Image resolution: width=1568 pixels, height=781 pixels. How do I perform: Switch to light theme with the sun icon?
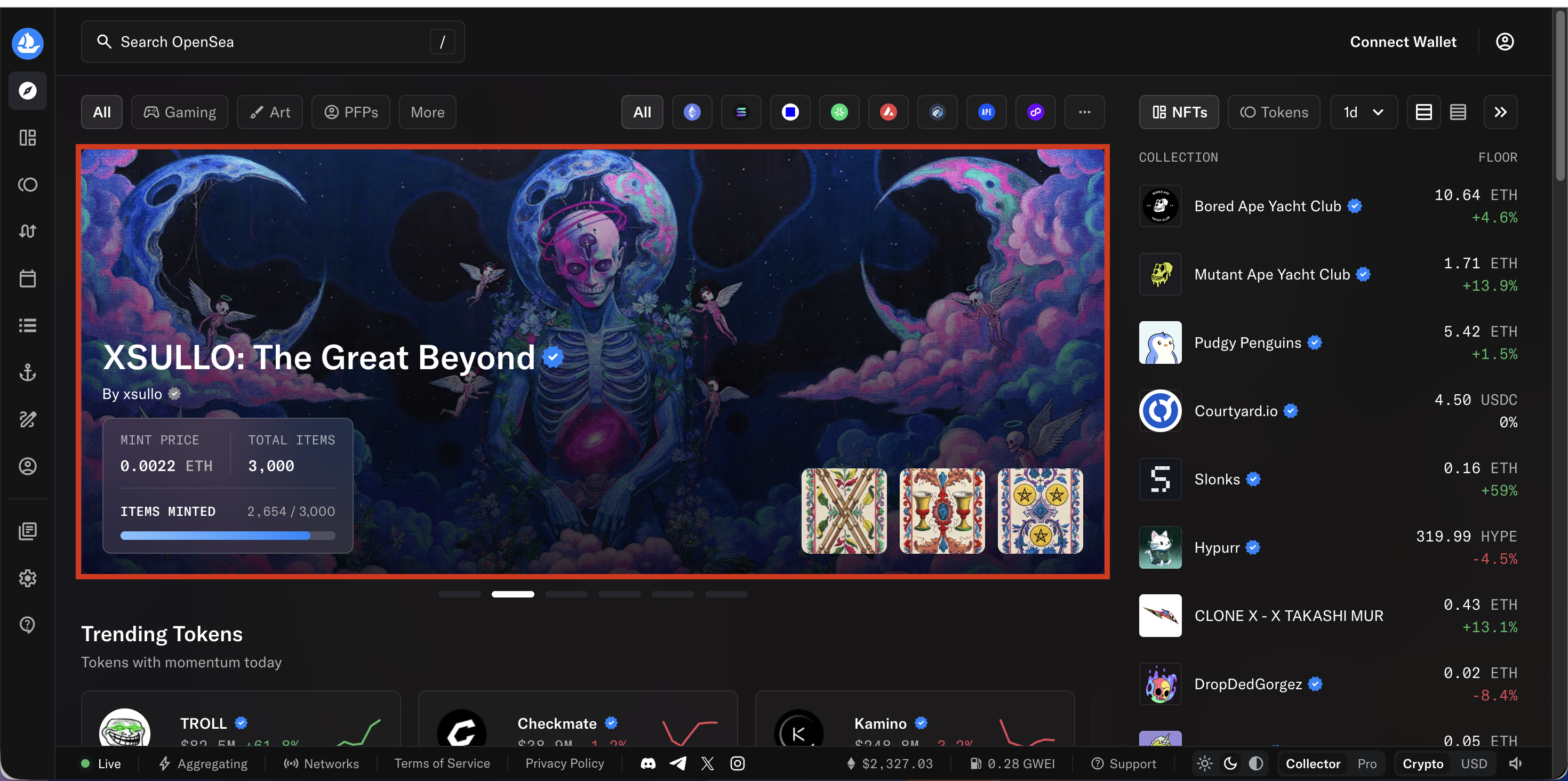1205,763
